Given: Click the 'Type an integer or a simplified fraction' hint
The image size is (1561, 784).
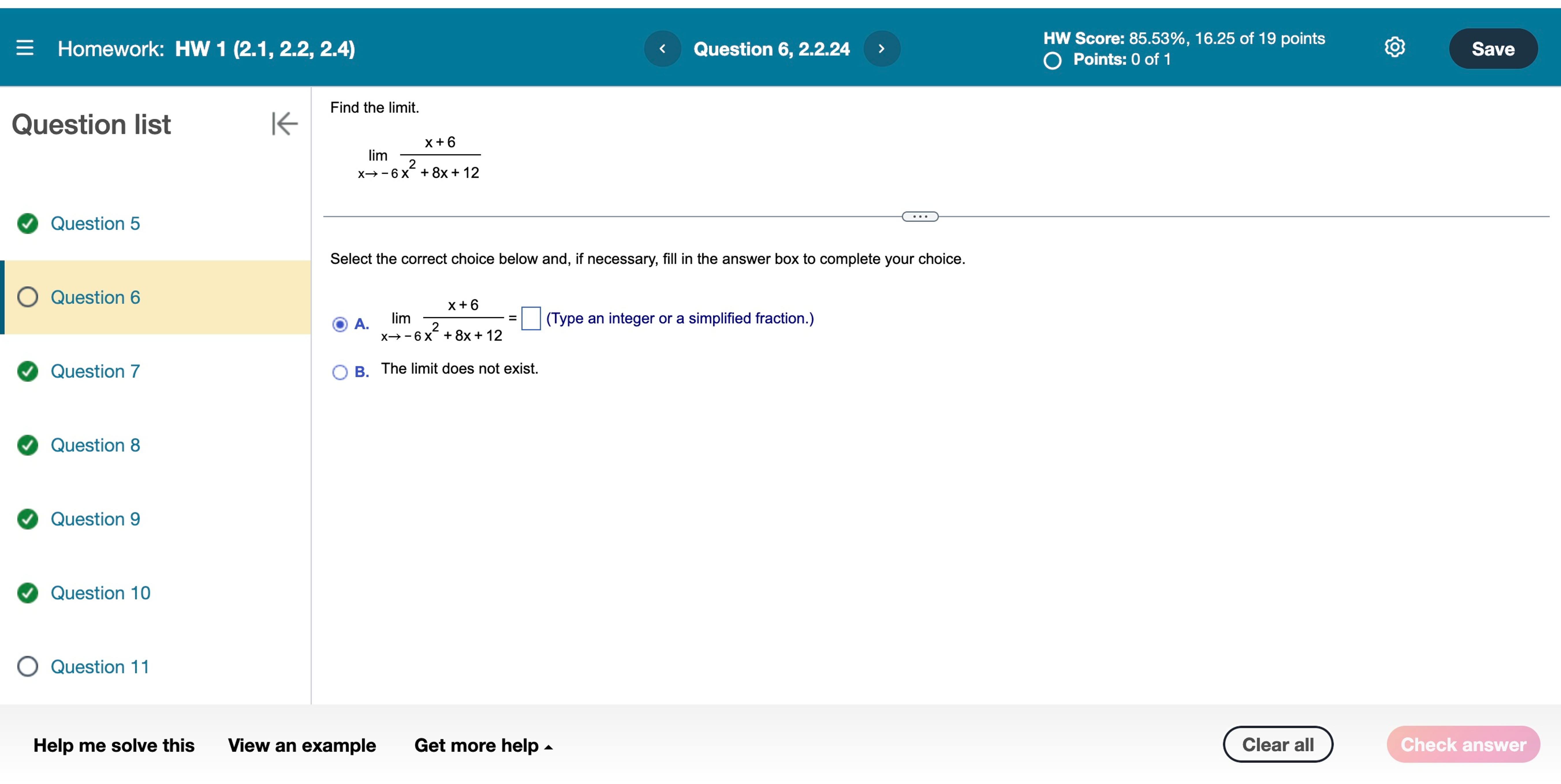Looking at the screenshot, I should point(680,318).
